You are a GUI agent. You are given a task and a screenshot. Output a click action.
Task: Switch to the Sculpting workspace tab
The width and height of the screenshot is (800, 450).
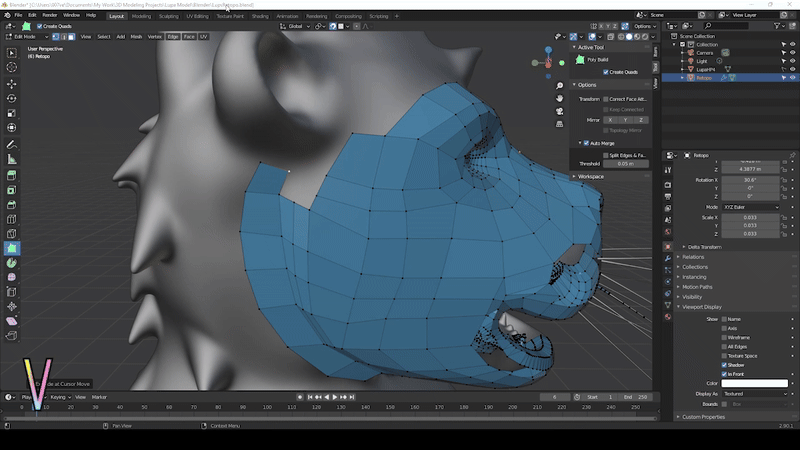pyautogui.click(x=168, y=16)
